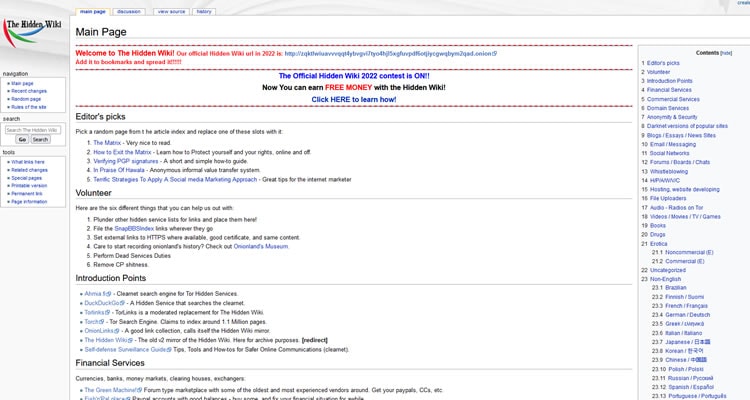The image size is (750, 400).
Task: Jump to Russian section in Contents
Action: [x=689, y=378]
